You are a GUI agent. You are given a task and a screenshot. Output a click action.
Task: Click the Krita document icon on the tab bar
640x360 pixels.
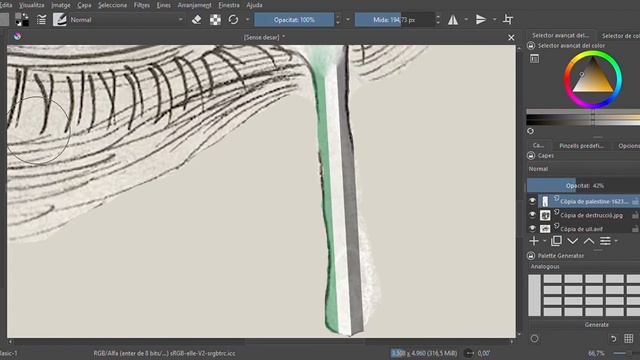[x=17, y=36]
